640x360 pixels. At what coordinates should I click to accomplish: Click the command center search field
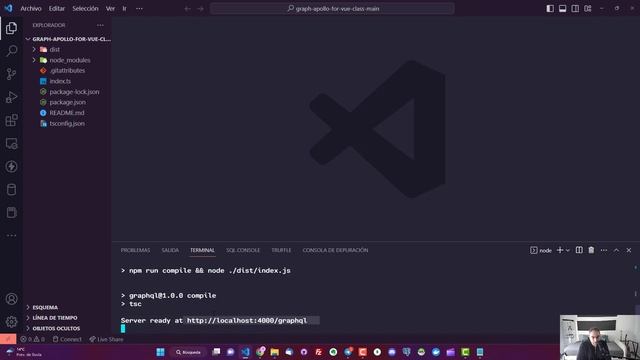[332, 9]
